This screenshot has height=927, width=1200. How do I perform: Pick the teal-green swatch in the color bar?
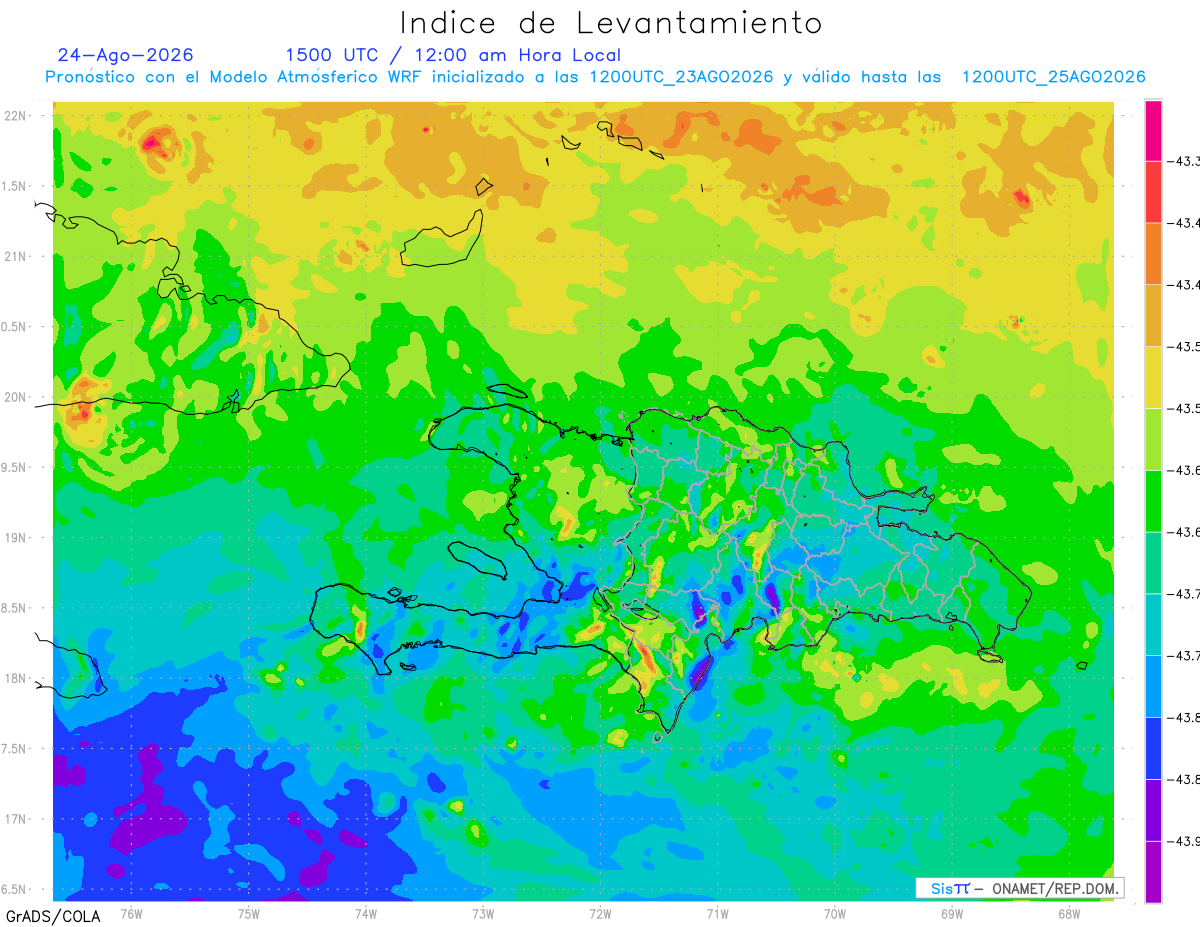click(x=1153, y=562)
